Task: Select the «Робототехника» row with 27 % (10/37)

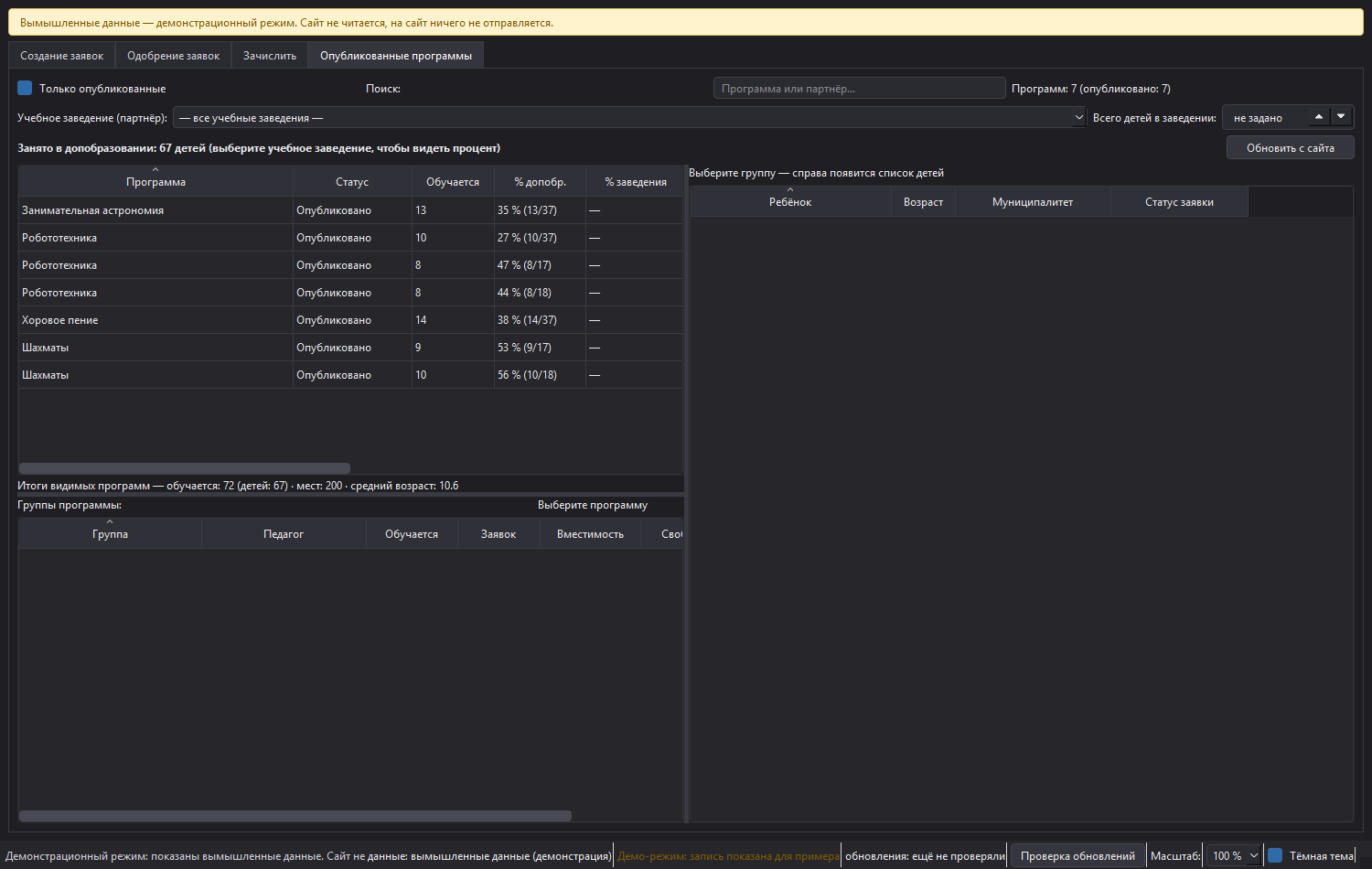Action: 350,238
